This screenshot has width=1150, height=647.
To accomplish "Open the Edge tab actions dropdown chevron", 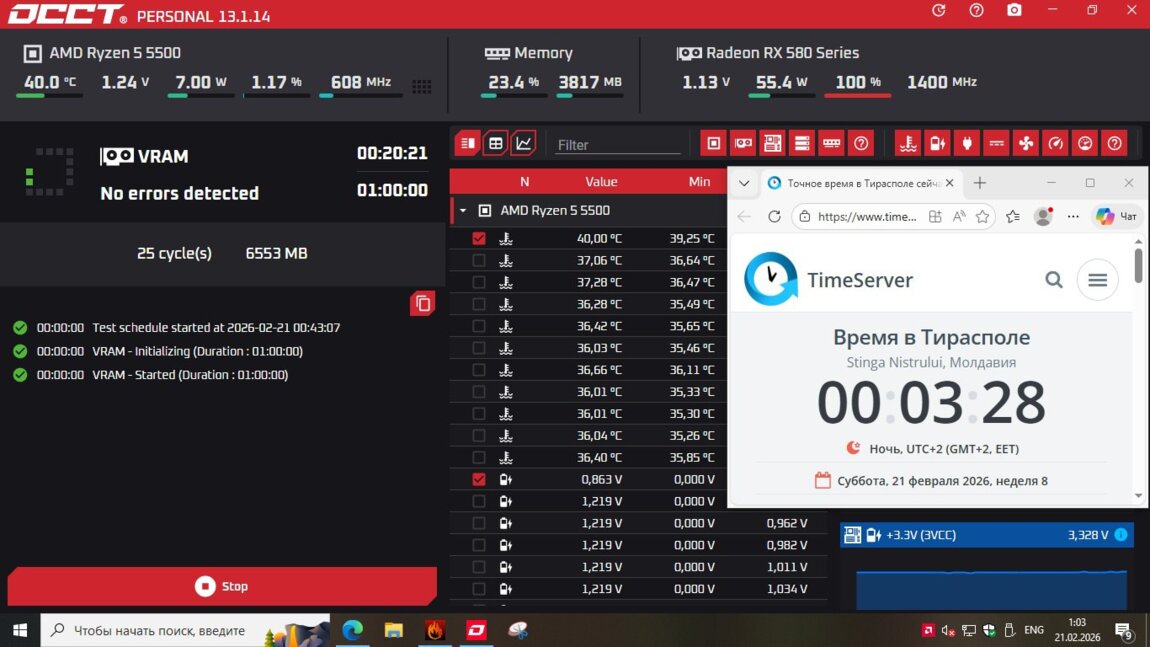I will (744, 183).
